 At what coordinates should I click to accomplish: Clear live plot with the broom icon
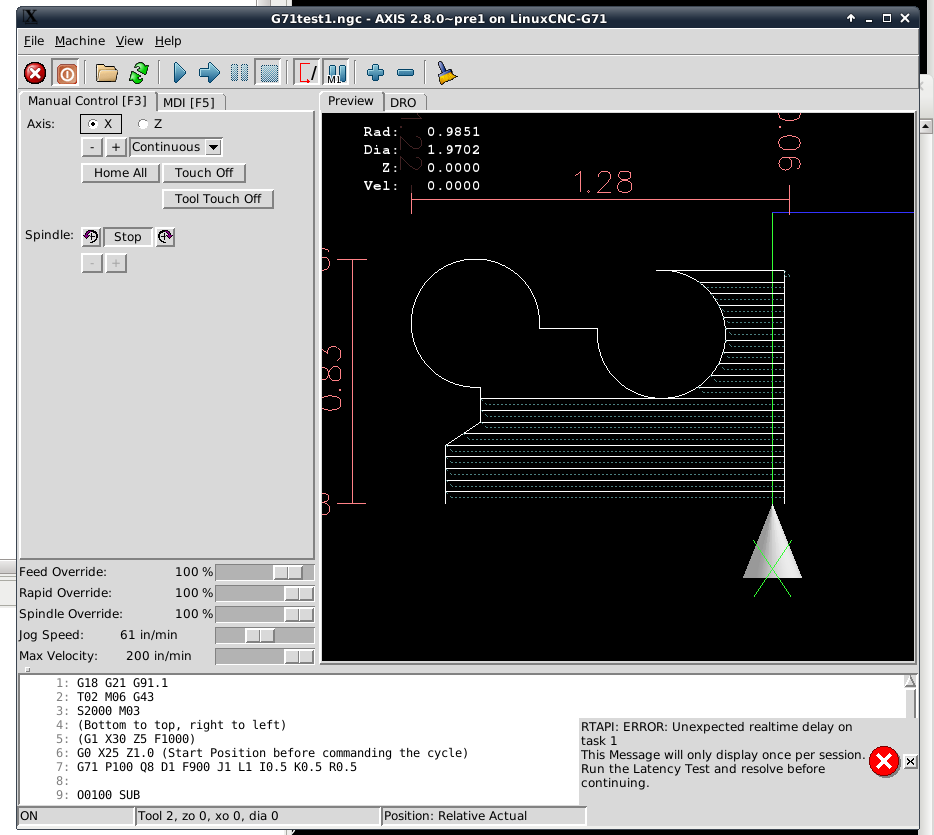[446, 73]
